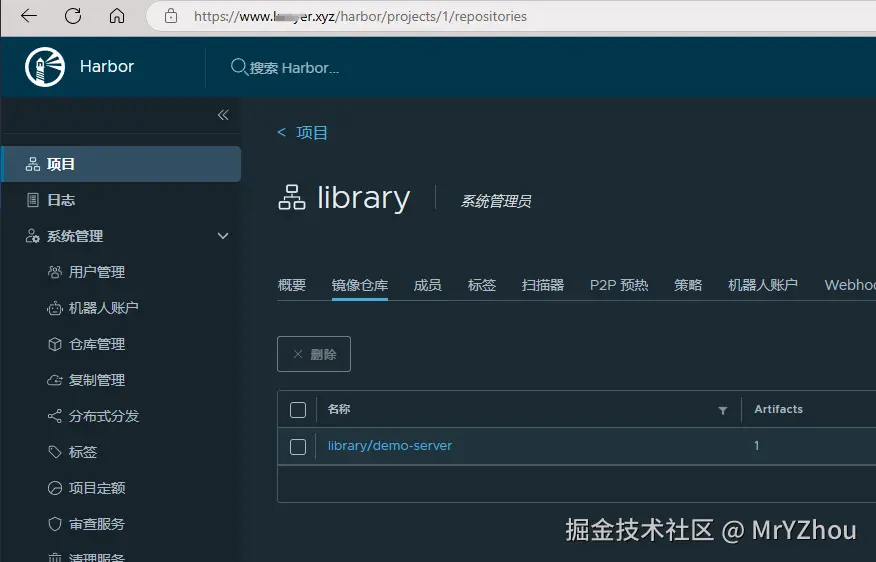This screenshot has height=562, width=876.
Task: Open the 标签 tab in project
Action: (x=482, y=285)
